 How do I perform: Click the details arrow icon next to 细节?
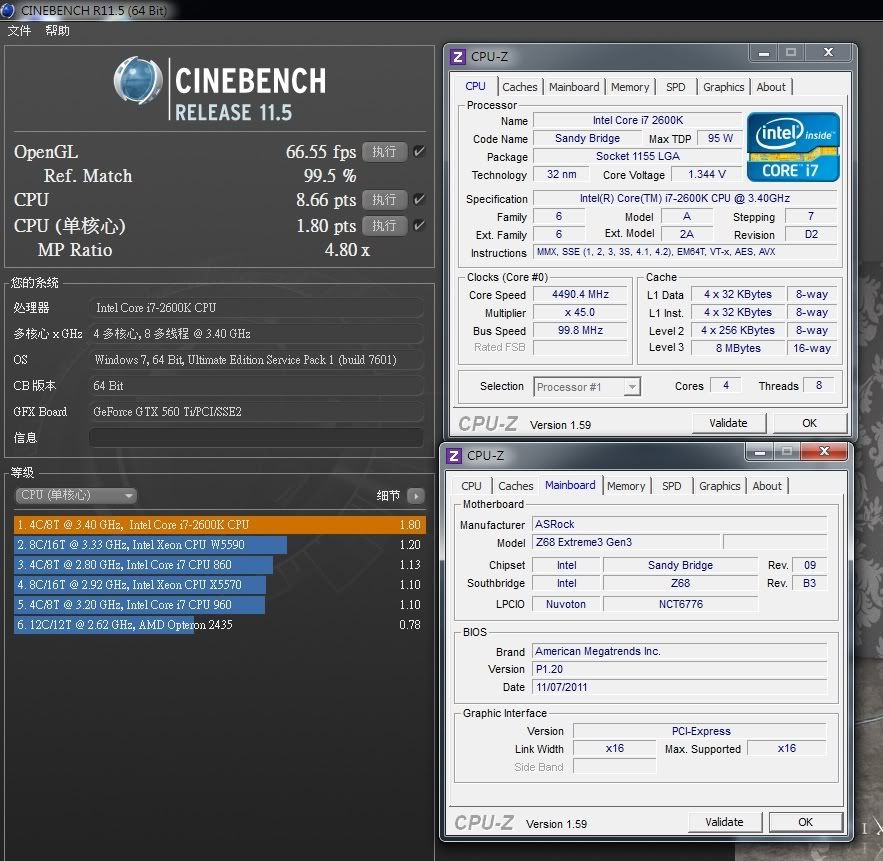coord(416,496)
